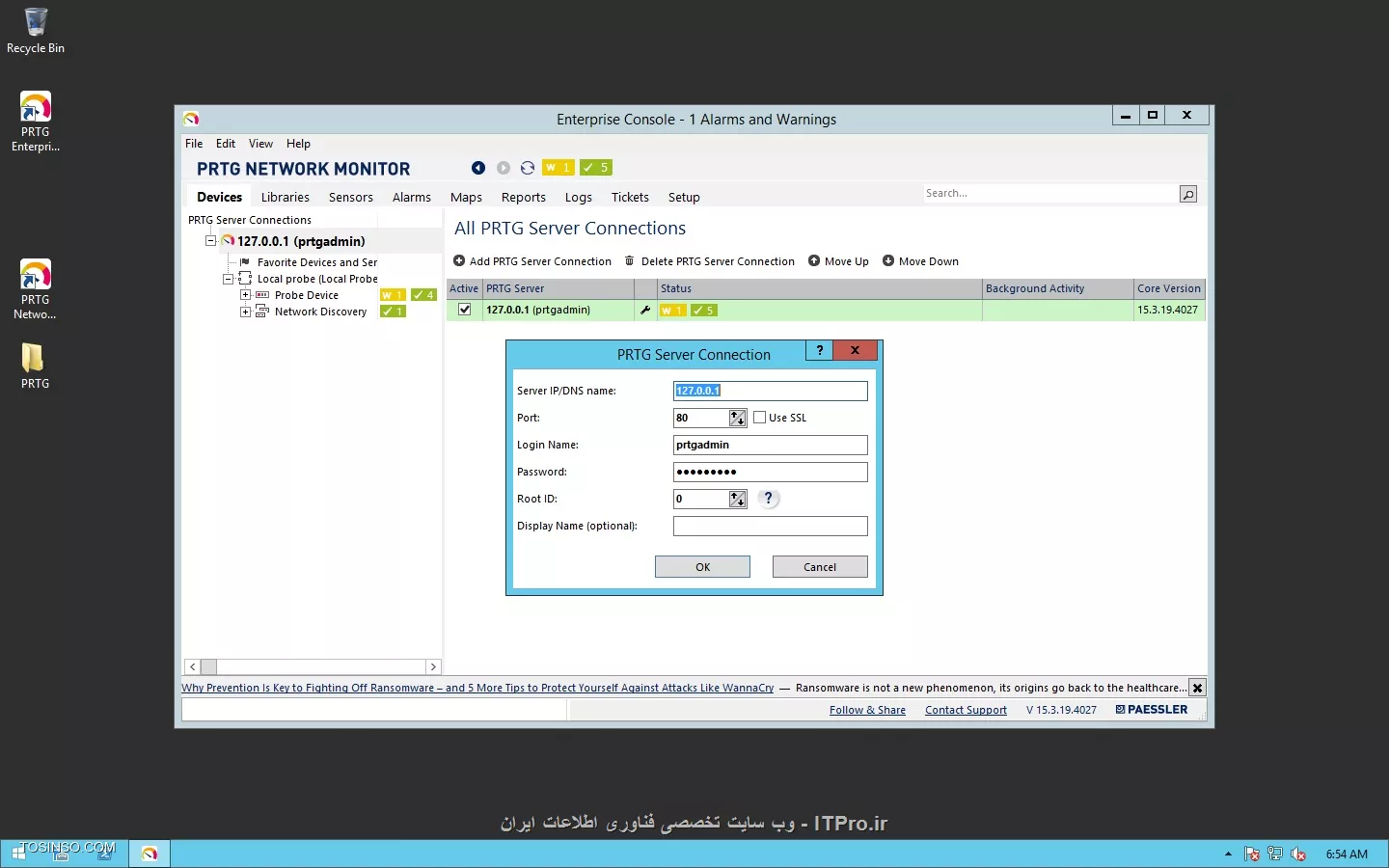Switch to the Logs tab
Screen dimensions: 1389x868
[579, 197]
